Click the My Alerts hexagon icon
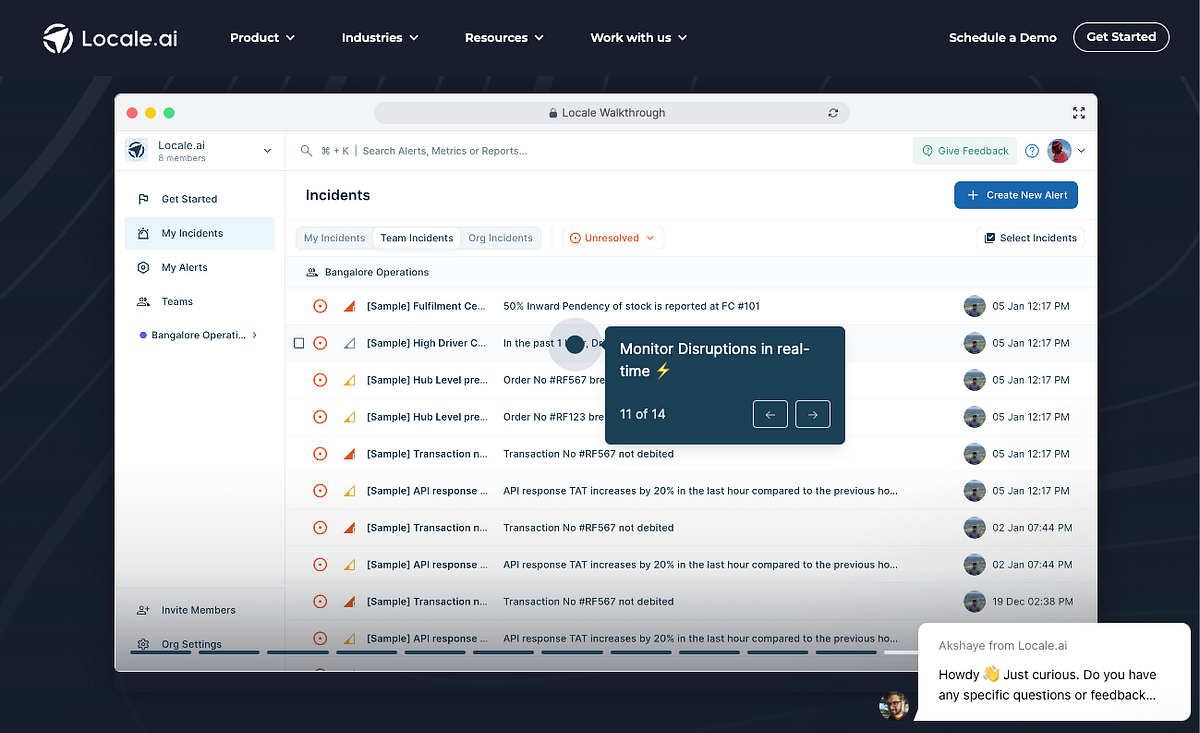 [143, 267]
